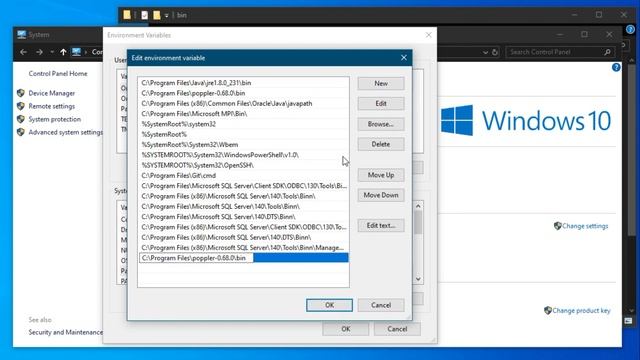Cancel the Edit environment variable dialog
This screenshot has height=360, width=640.
(x=381, y=305)
